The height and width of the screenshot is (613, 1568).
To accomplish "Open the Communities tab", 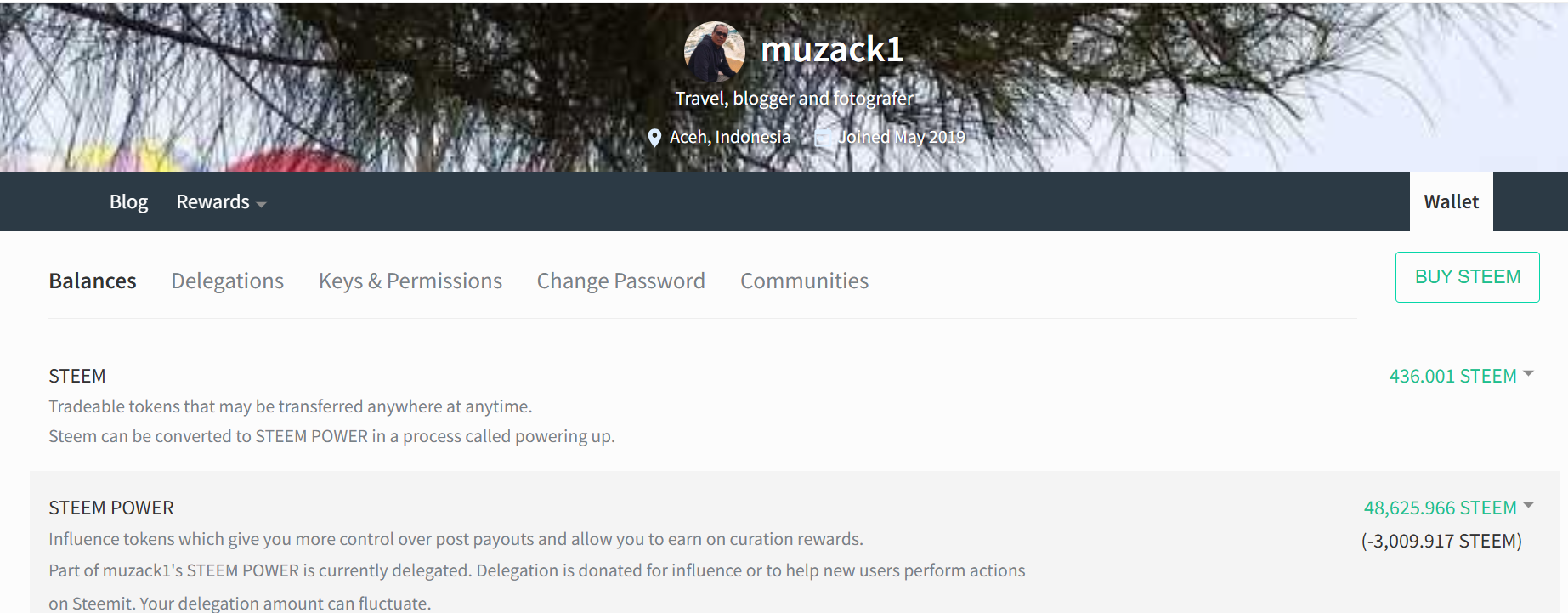I will tap(804, 281).
